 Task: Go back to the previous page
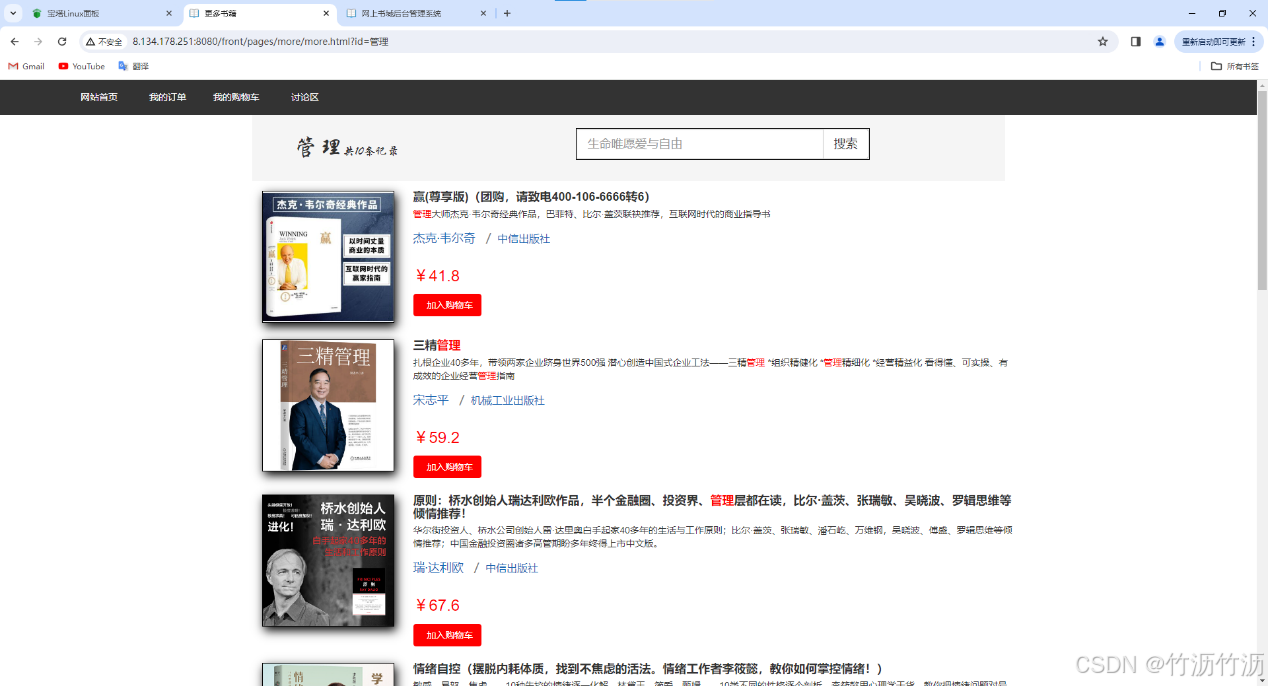pos(14,42)
